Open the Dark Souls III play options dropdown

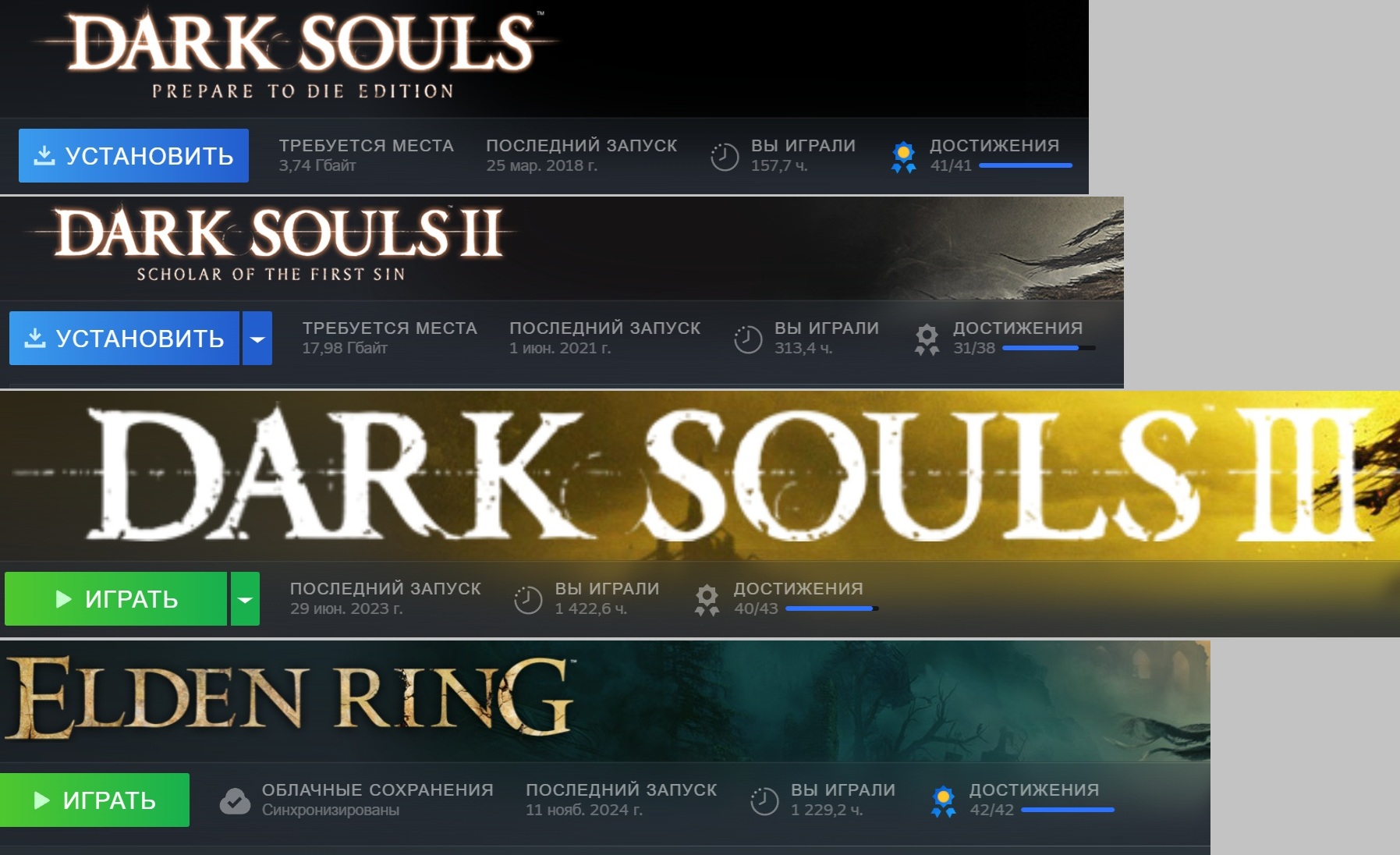pyautogui.click(x=245, y=599)
